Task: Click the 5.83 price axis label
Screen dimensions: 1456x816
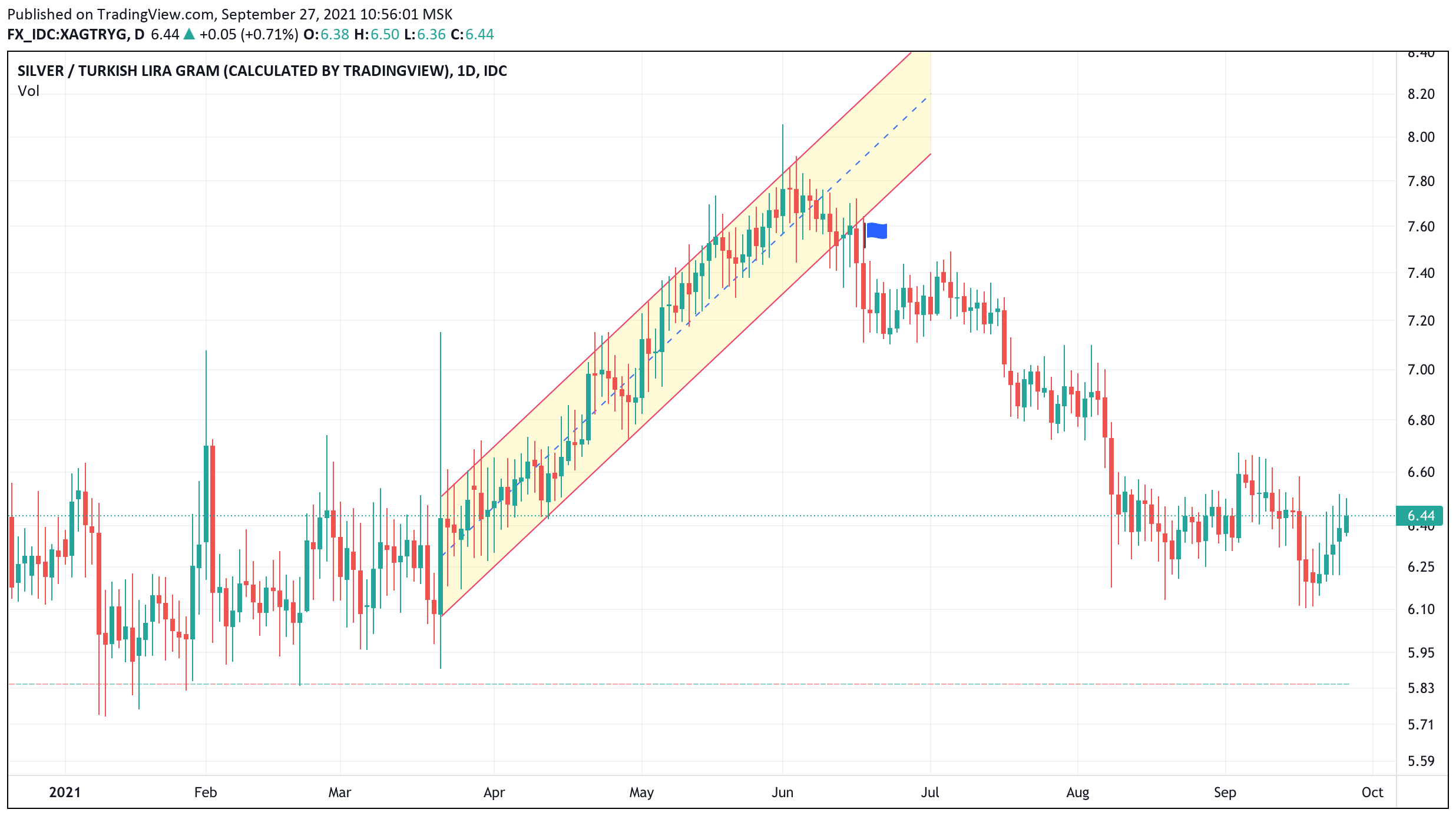Action: click(x=1421, y=688)
